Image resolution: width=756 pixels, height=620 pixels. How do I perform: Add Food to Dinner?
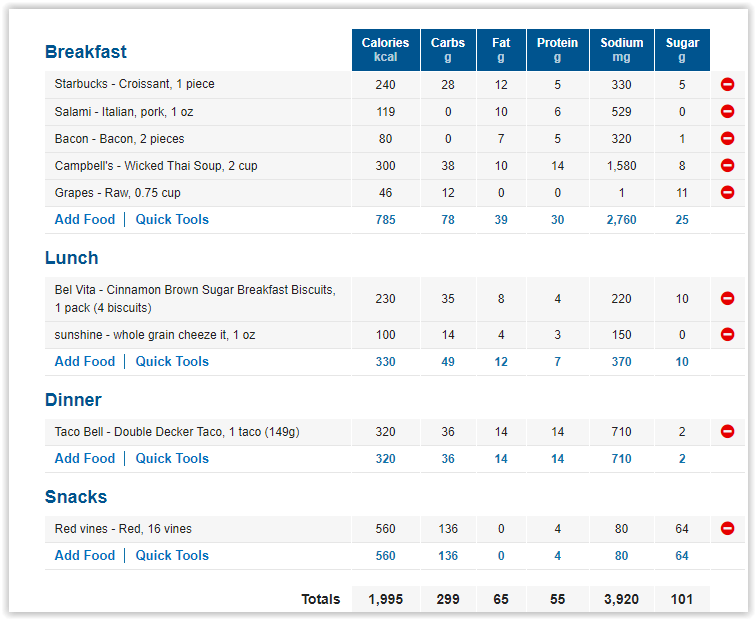pos(85,458)
